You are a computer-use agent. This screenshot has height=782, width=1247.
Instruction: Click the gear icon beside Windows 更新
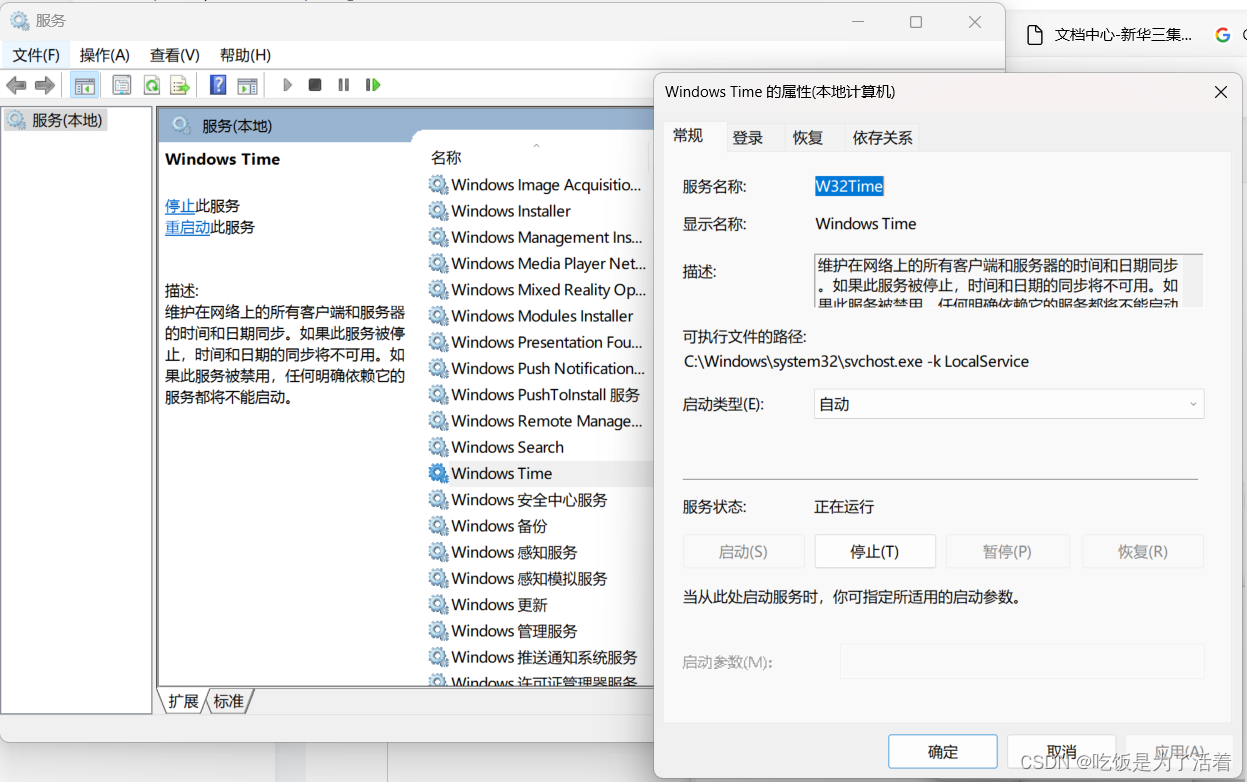click(x=438, y=604)
